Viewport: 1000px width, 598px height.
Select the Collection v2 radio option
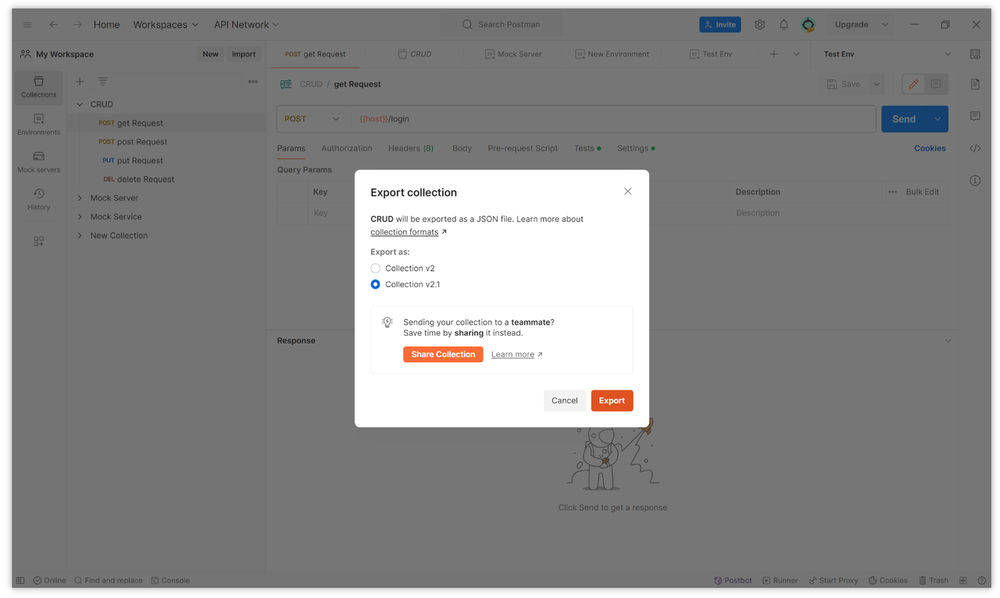click(376, 268)
